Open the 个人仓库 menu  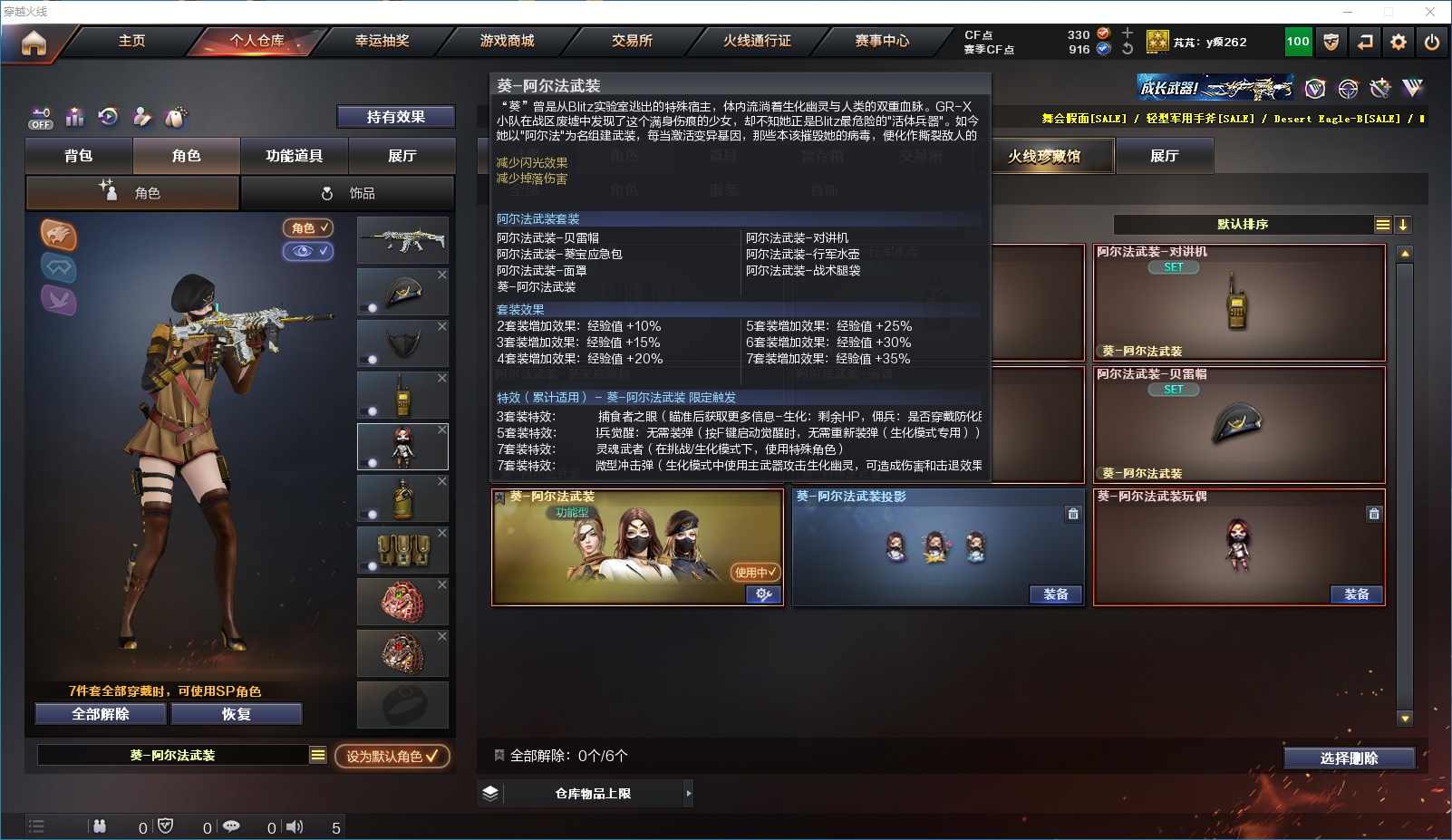point(257,41)
